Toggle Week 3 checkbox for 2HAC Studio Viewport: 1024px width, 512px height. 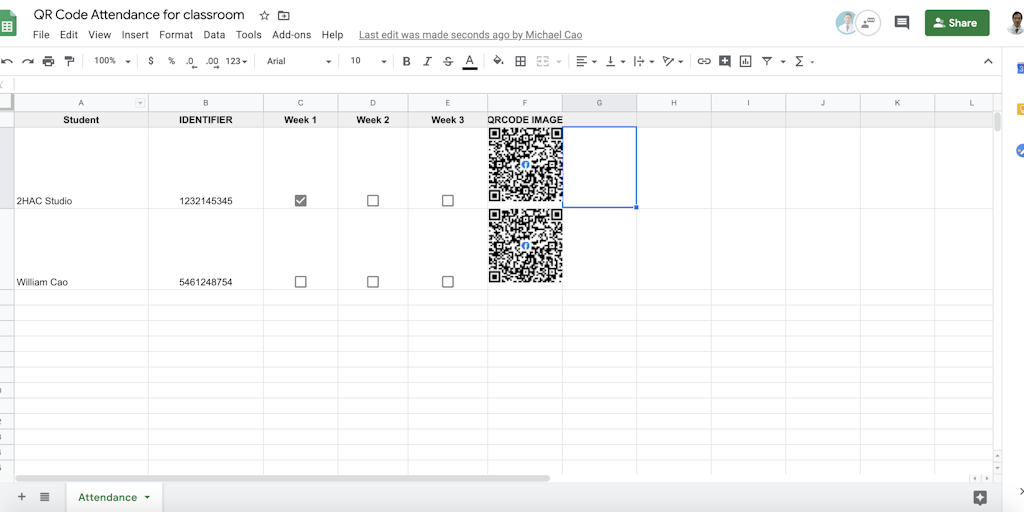pos(447,200)
